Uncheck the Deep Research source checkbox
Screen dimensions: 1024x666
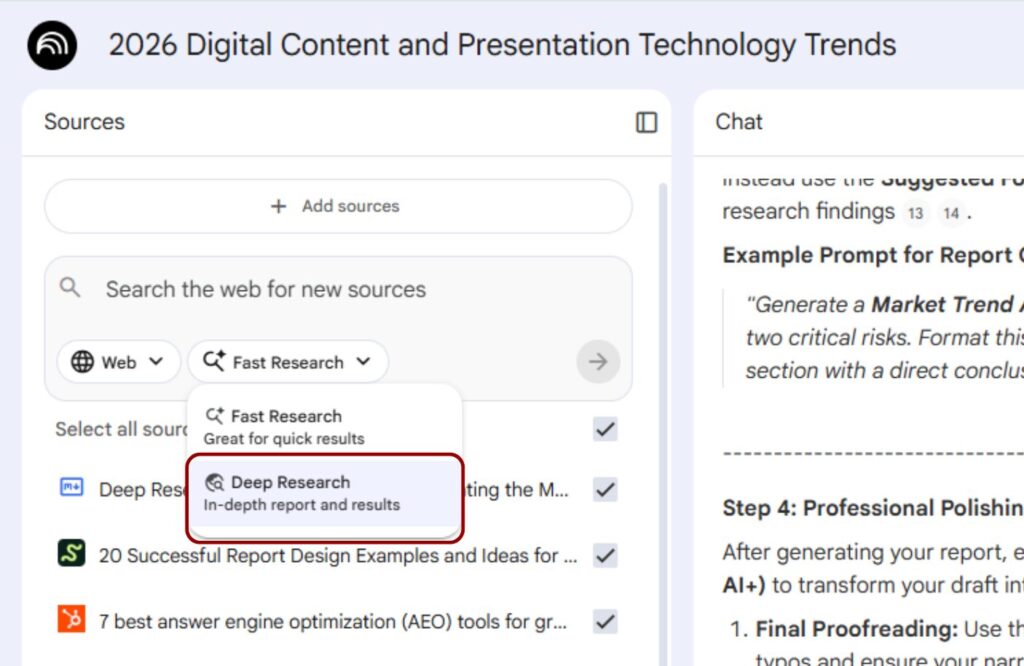(605, 490)
